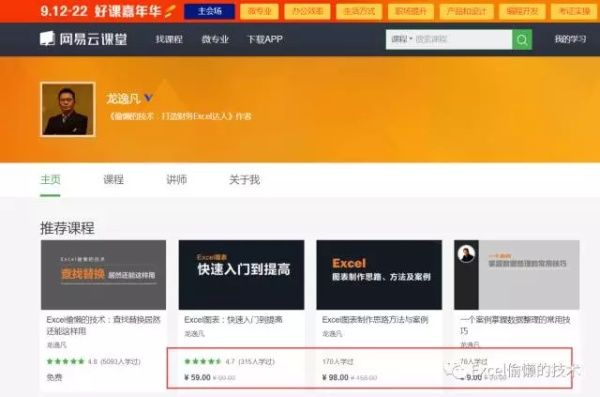Focus the course search input field
Image resolution: width=600 pixels, height=397 pixels.
[x=462, y=39]
